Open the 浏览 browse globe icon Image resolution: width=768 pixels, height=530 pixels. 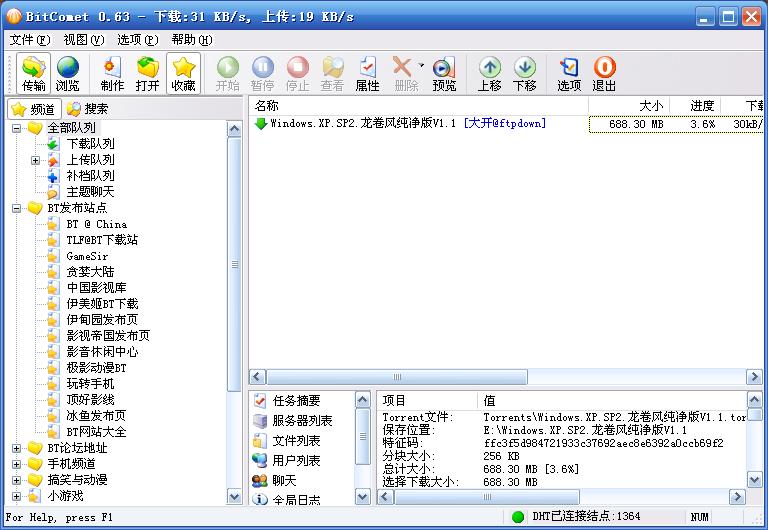[x=68, y=73]
